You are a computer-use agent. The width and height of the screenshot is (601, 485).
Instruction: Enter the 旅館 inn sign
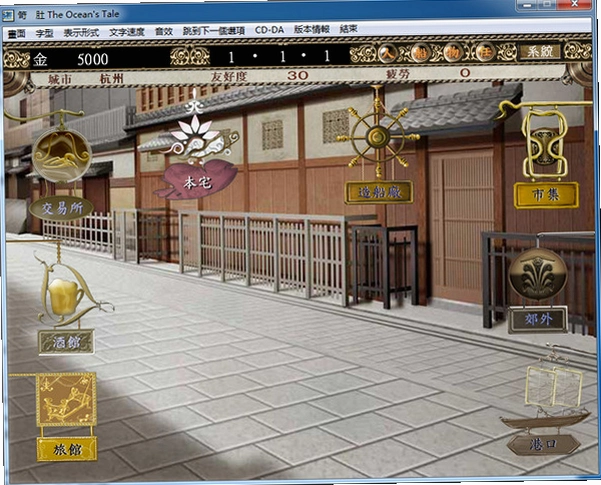[67, 449]
